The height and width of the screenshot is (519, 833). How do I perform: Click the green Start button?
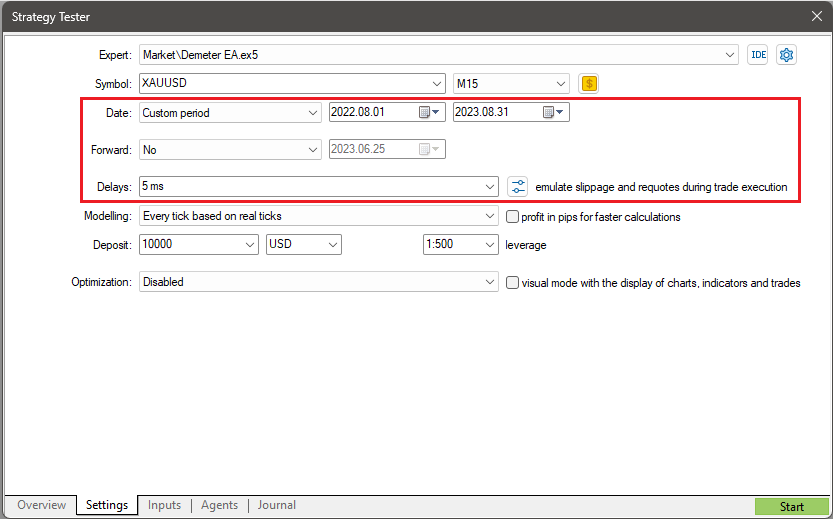[792, 507]
